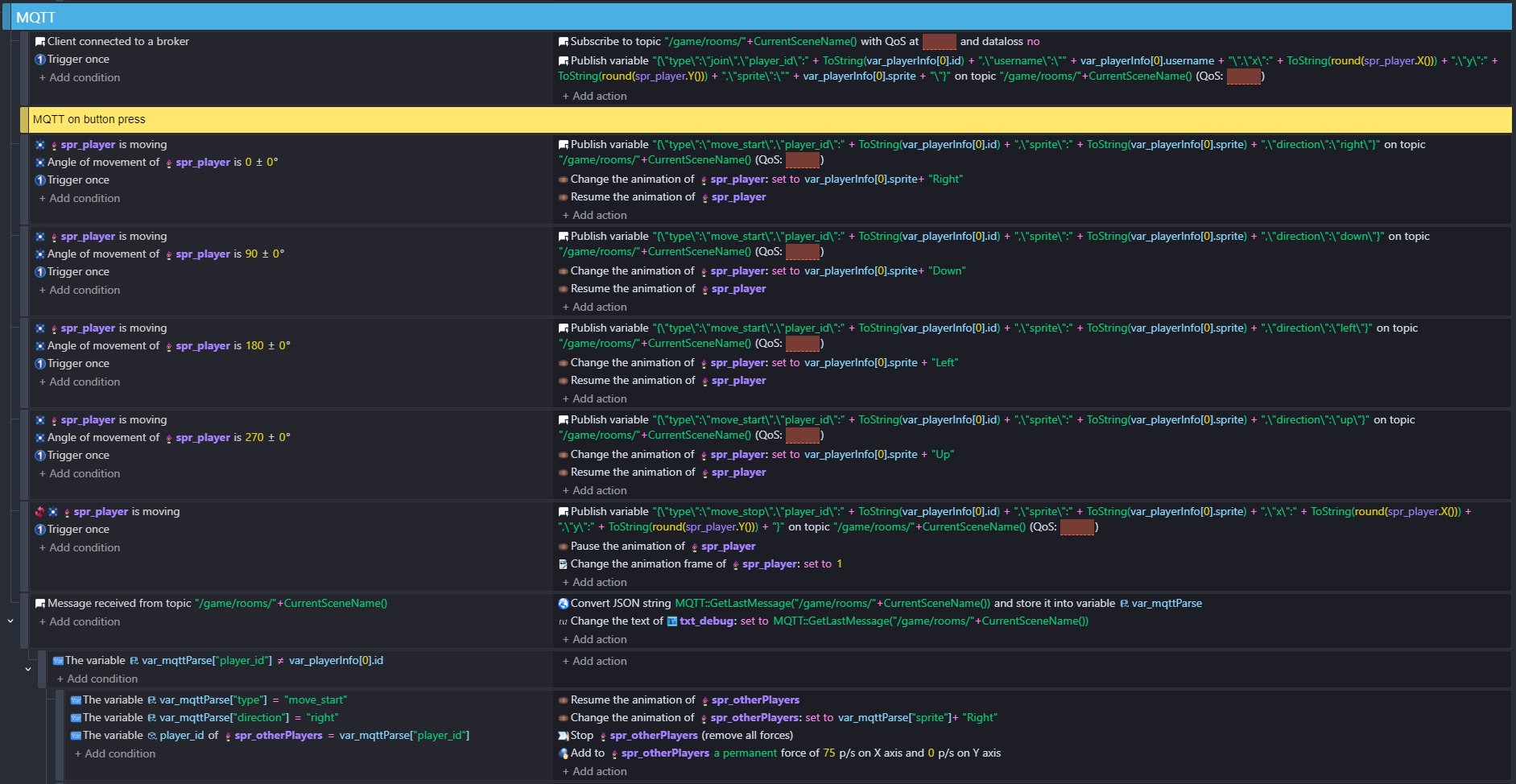Add condition below player_id of spr_otherPlayers condition
The height and width of the screenshot is (784, 1516).
(115, 754)
